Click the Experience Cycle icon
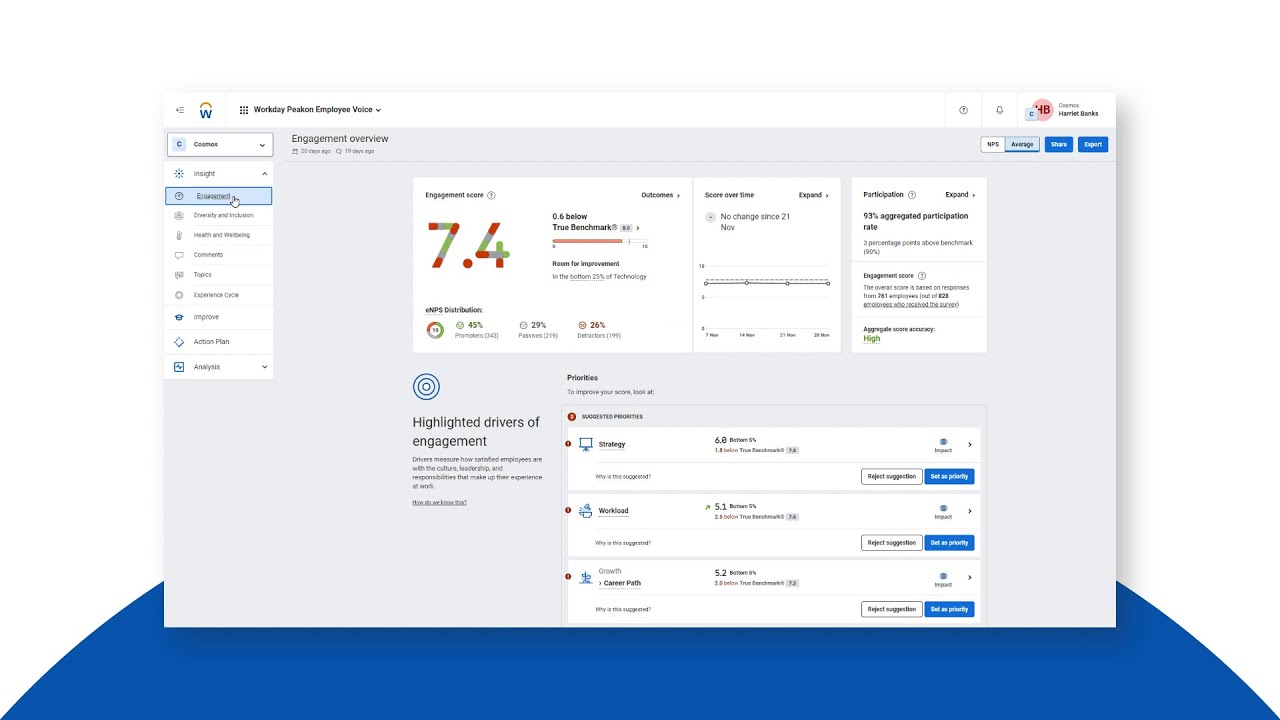The width and height of the screenshot is (1280, 720). [179, 295]
